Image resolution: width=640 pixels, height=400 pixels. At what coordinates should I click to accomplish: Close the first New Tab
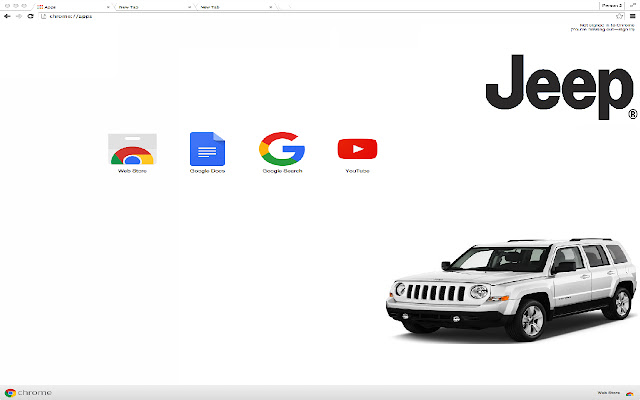coord(189,7)
